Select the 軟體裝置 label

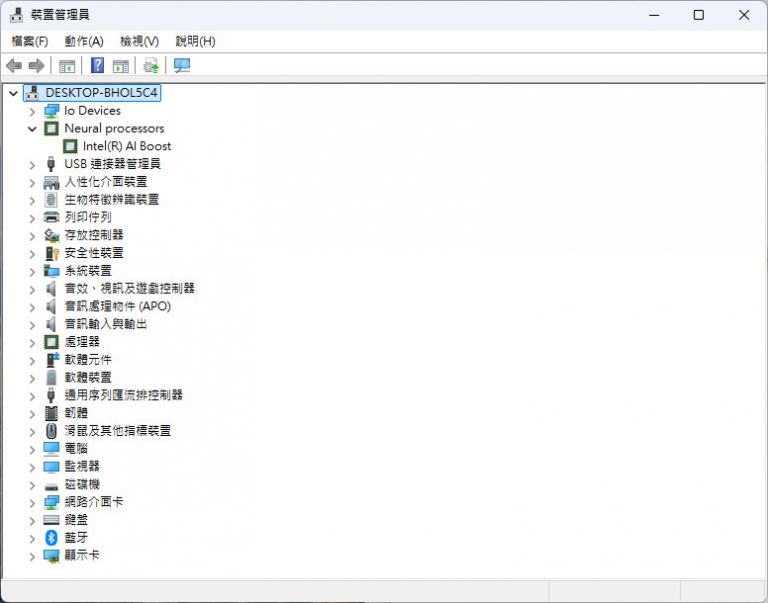(x=88, y=377)
